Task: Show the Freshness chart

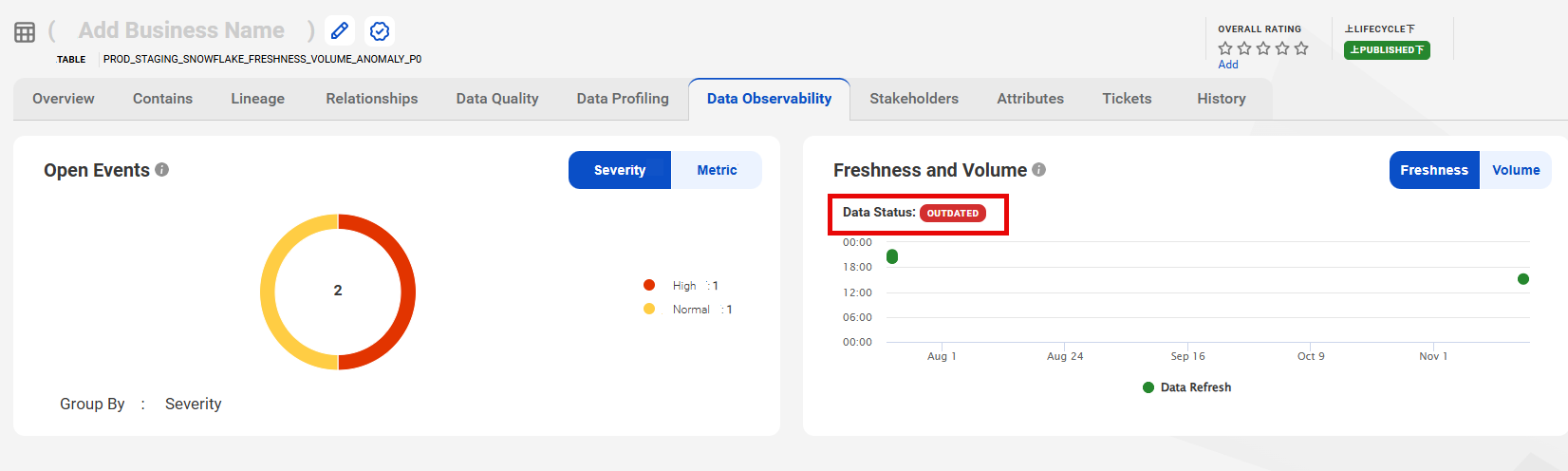Action: [1434, 170]
